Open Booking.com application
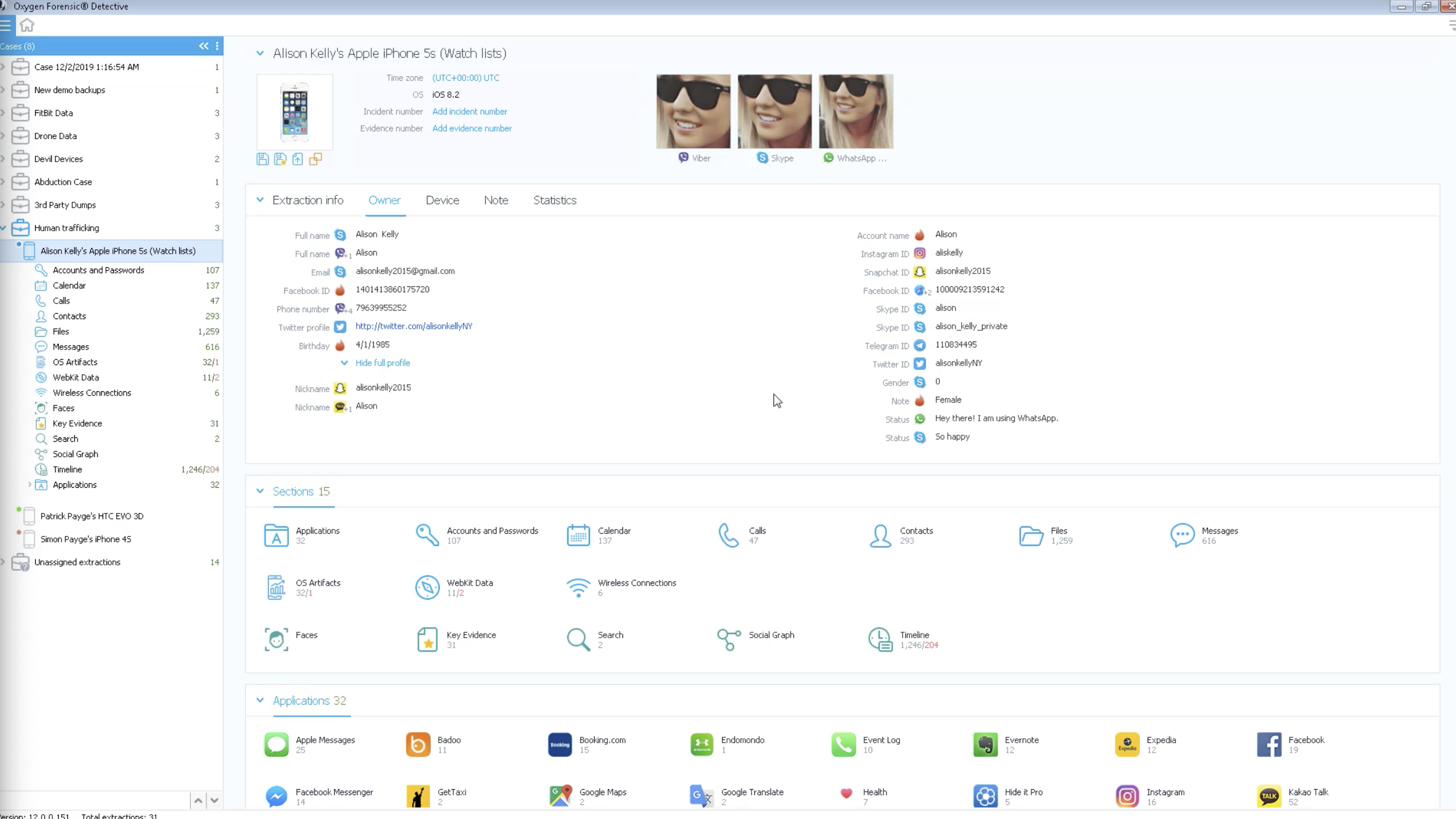 pyautogui.click(x=587, y=744)
